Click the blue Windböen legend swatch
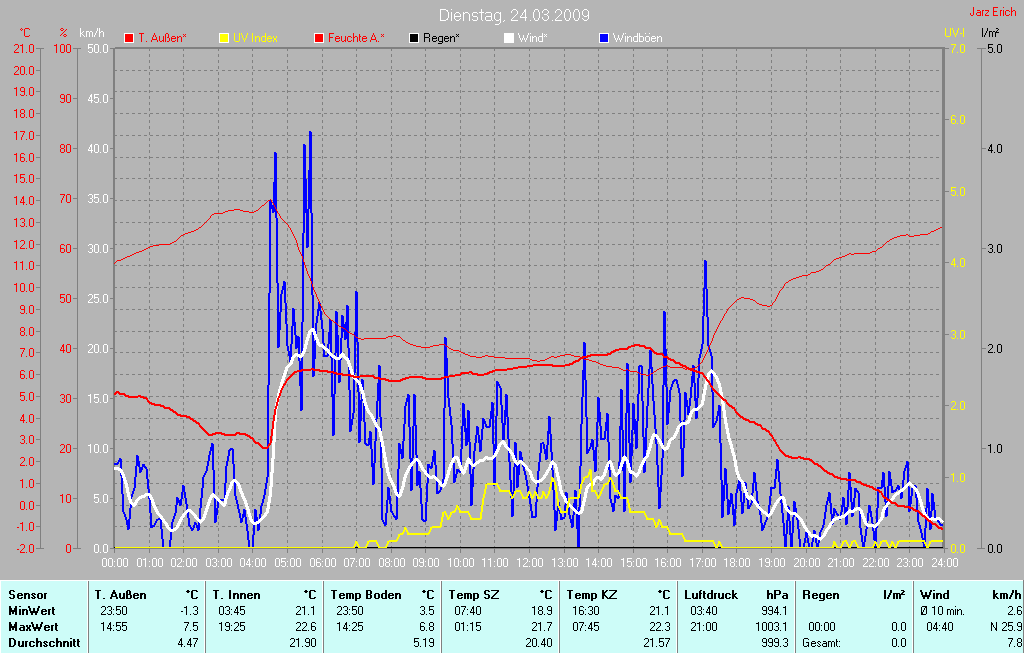The width and height of the screenshot is (1024, 653). tap(604, 39)
